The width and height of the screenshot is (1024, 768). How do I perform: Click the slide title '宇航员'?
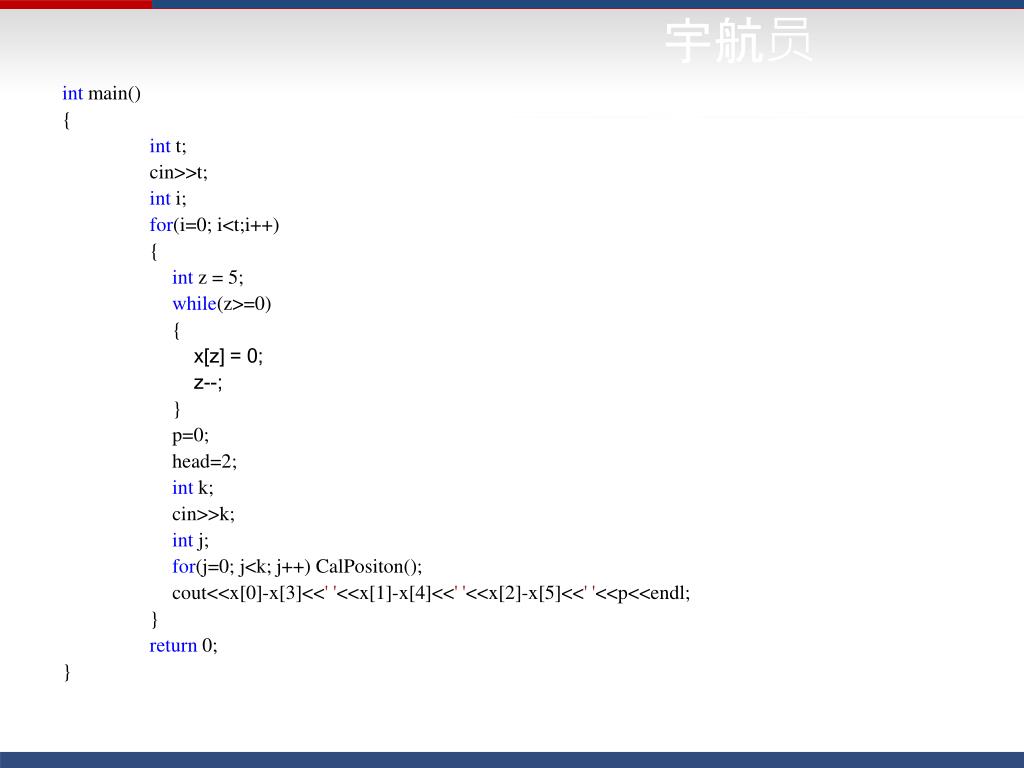(739, 40)
